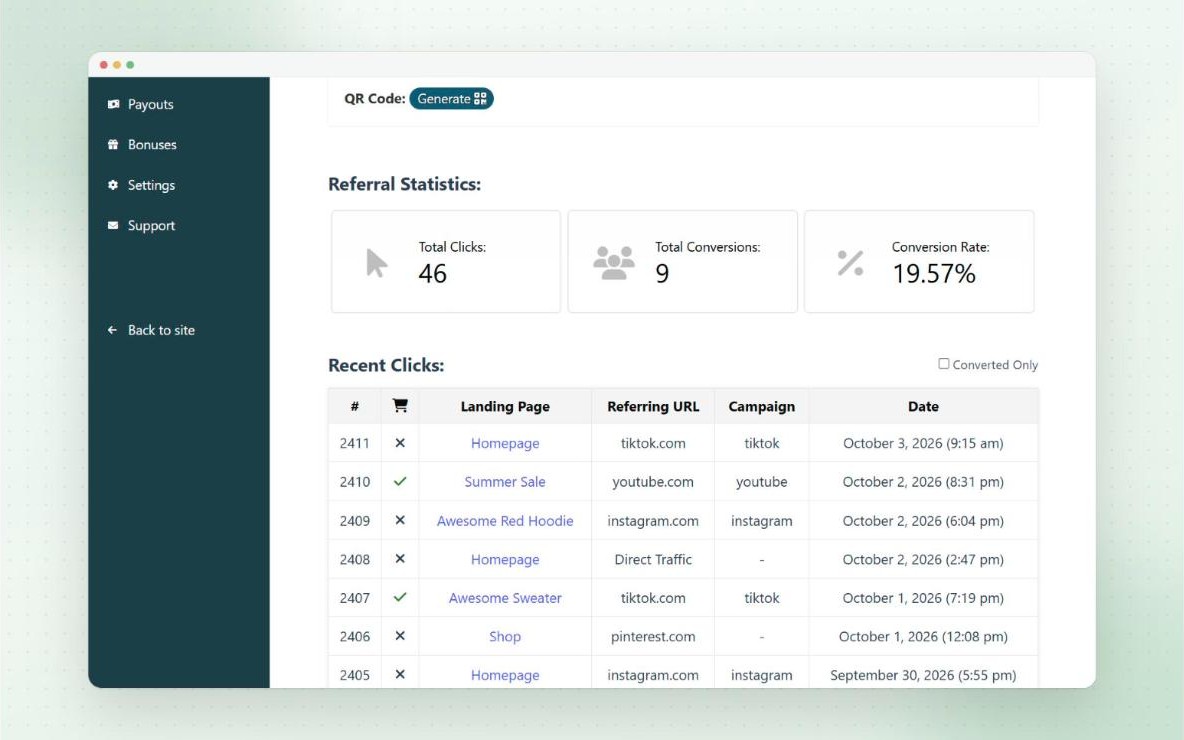Click the not-converted X icon in row 2406

point(400,636)
